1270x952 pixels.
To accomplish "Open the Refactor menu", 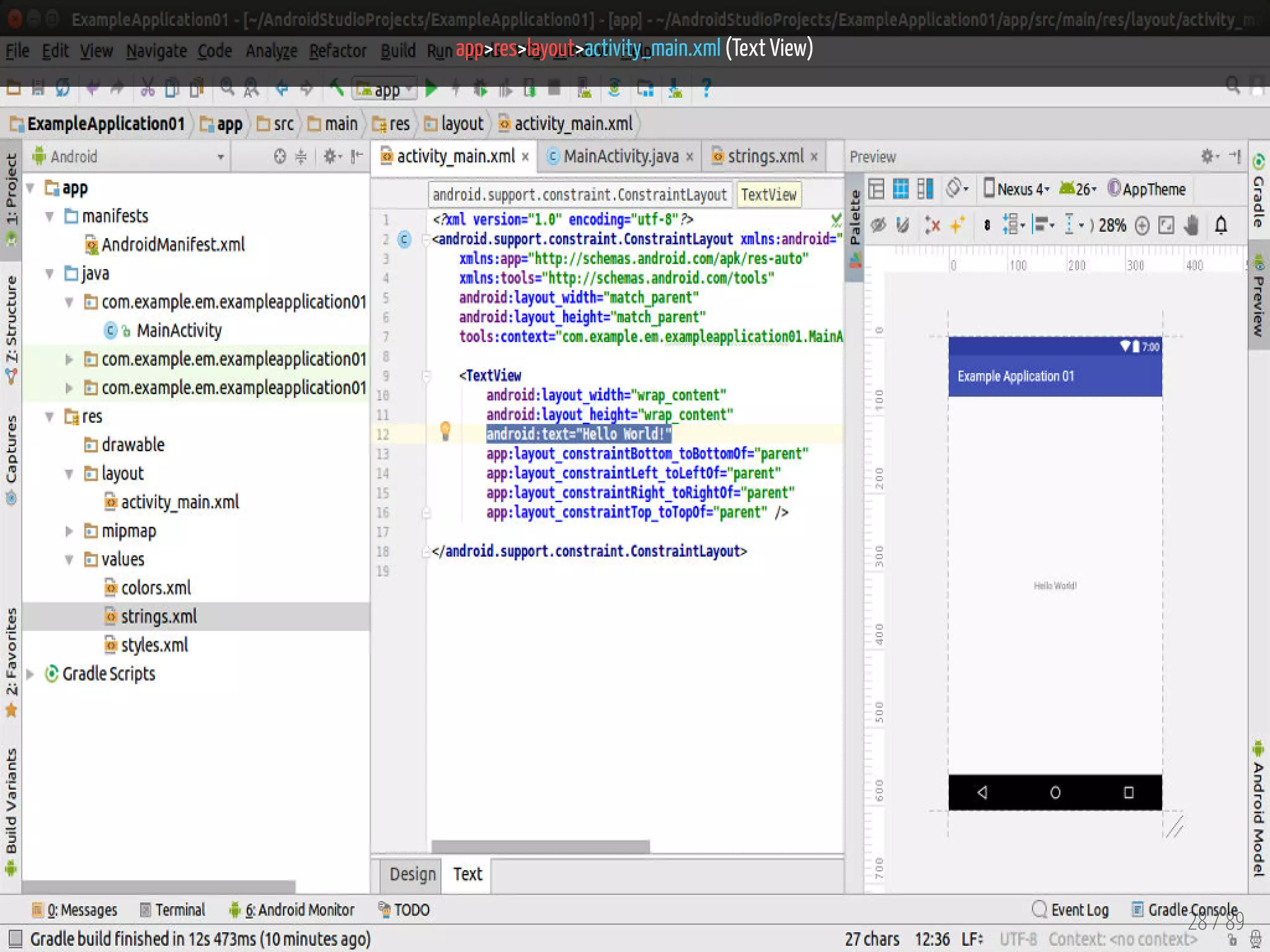I will tap(338, 51).
